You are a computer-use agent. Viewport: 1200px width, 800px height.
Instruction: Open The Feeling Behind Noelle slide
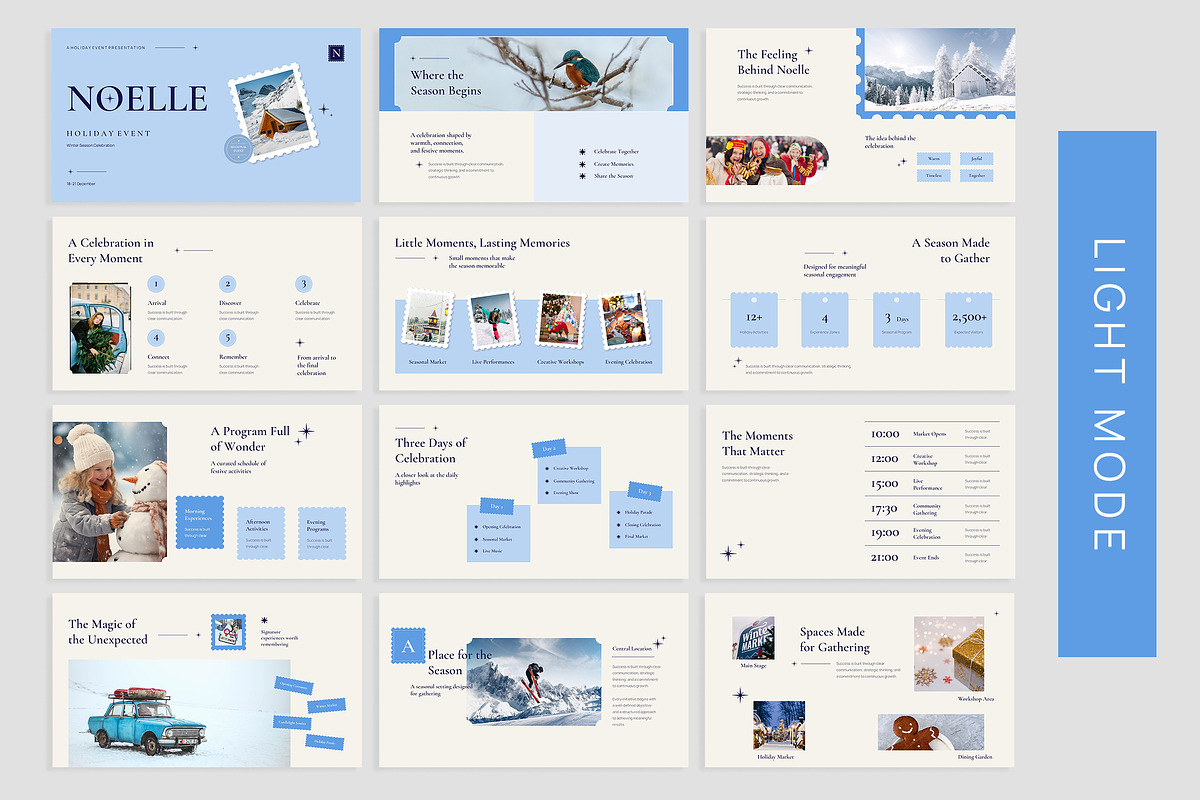pos(860,115)
